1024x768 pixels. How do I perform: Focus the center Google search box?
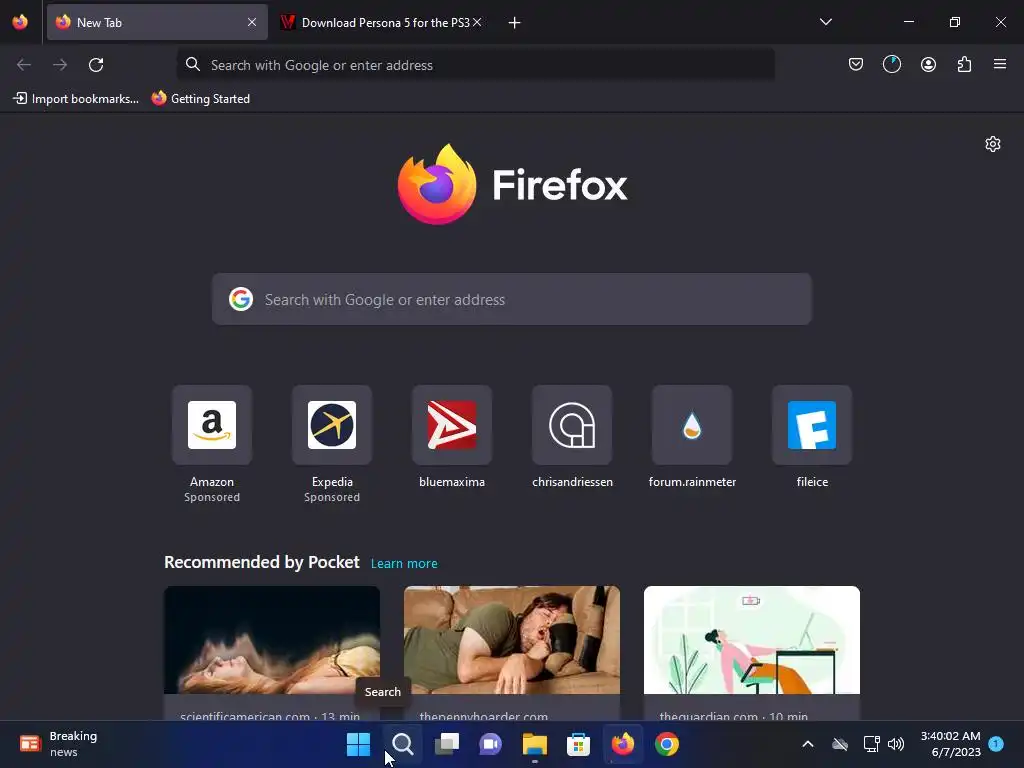tap(511, 299)
